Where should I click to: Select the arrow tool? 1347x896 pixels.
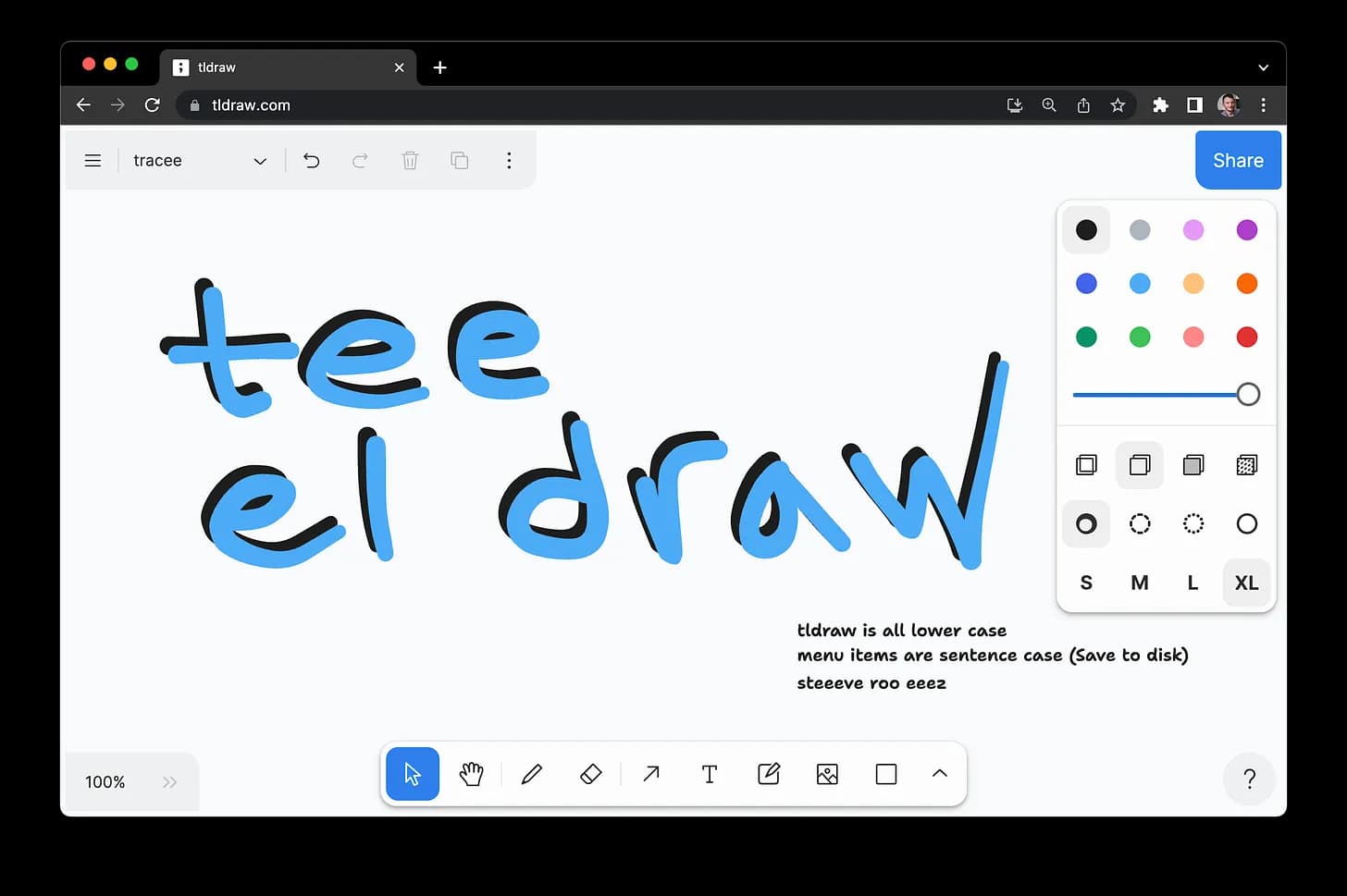651,774
